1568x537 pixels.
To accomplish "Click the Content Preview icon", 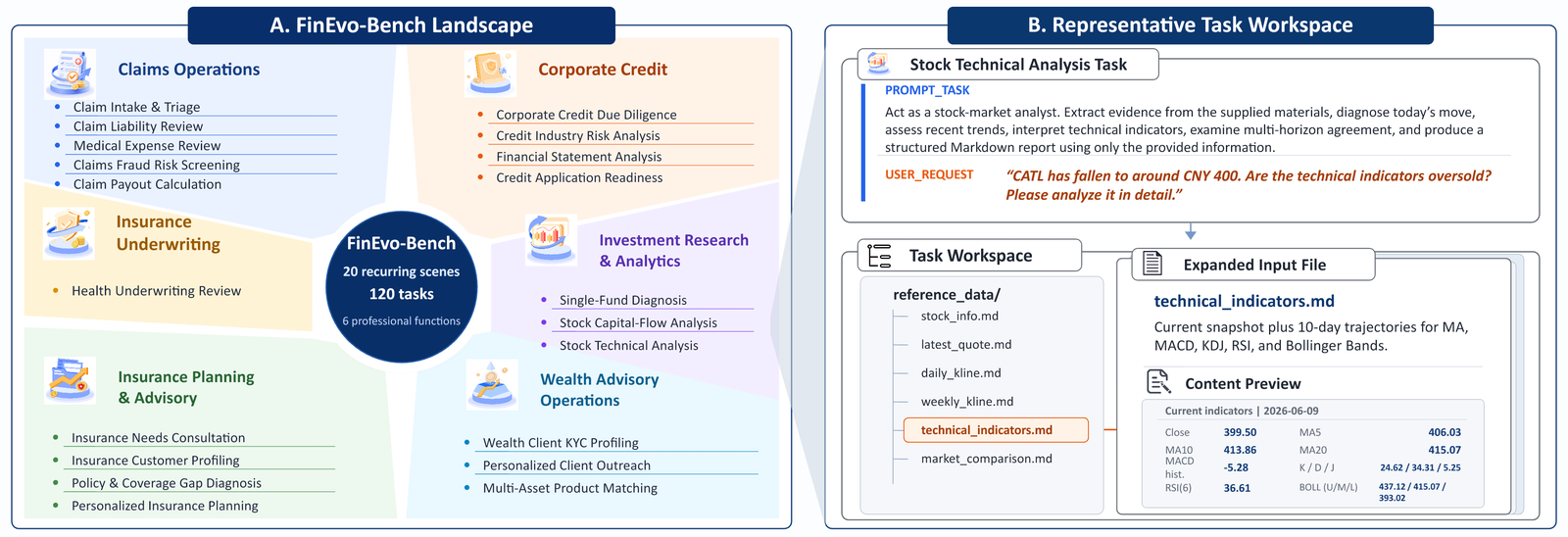I will point(1158,382).
